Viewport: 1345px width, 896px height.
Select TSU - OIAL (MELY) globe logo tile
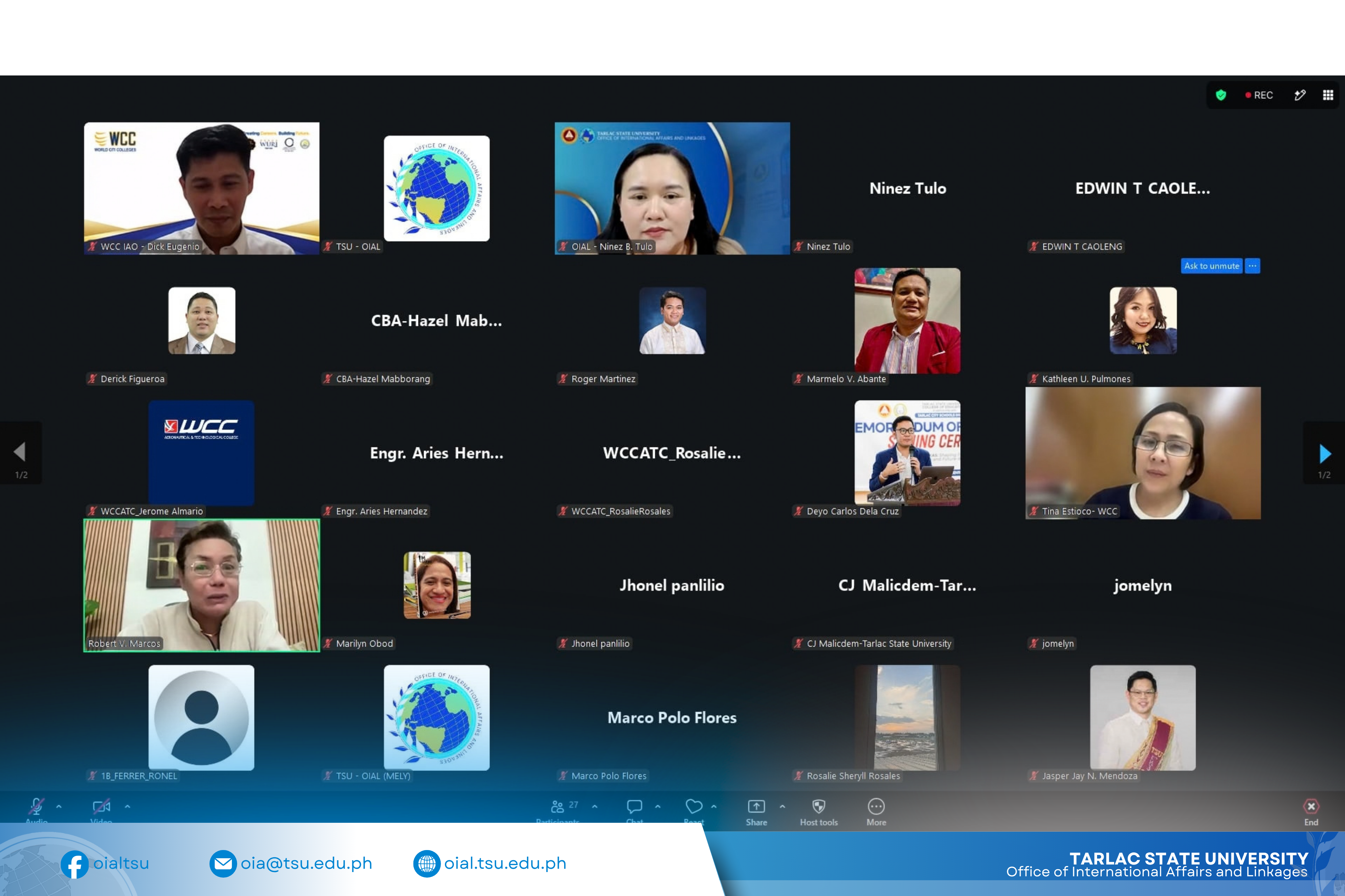[437, 717]
